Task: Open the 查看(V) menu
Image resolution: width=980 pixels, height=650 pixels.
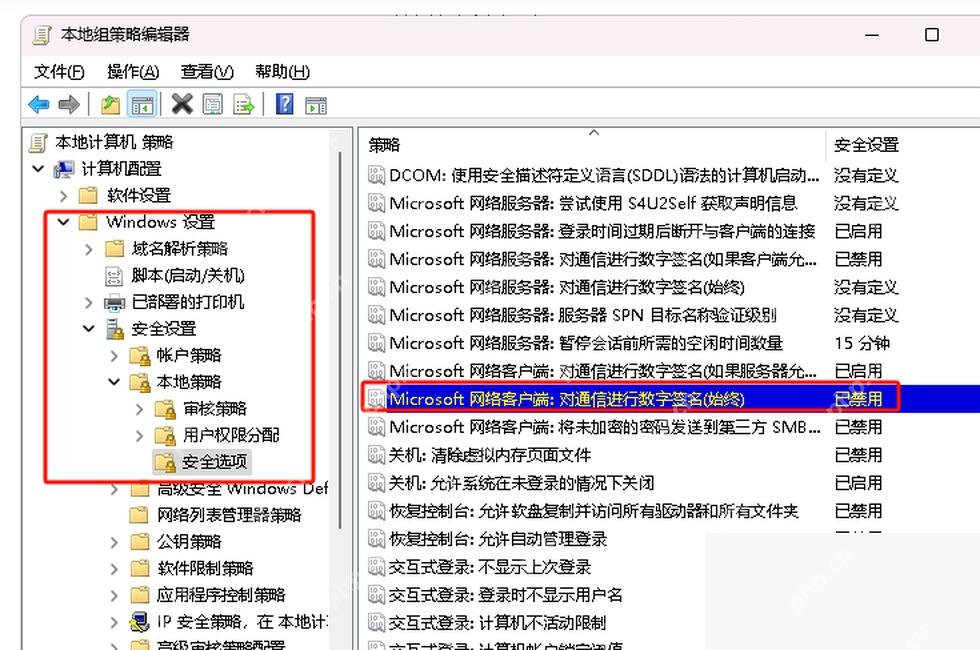Action: click(x=207, y=72)
